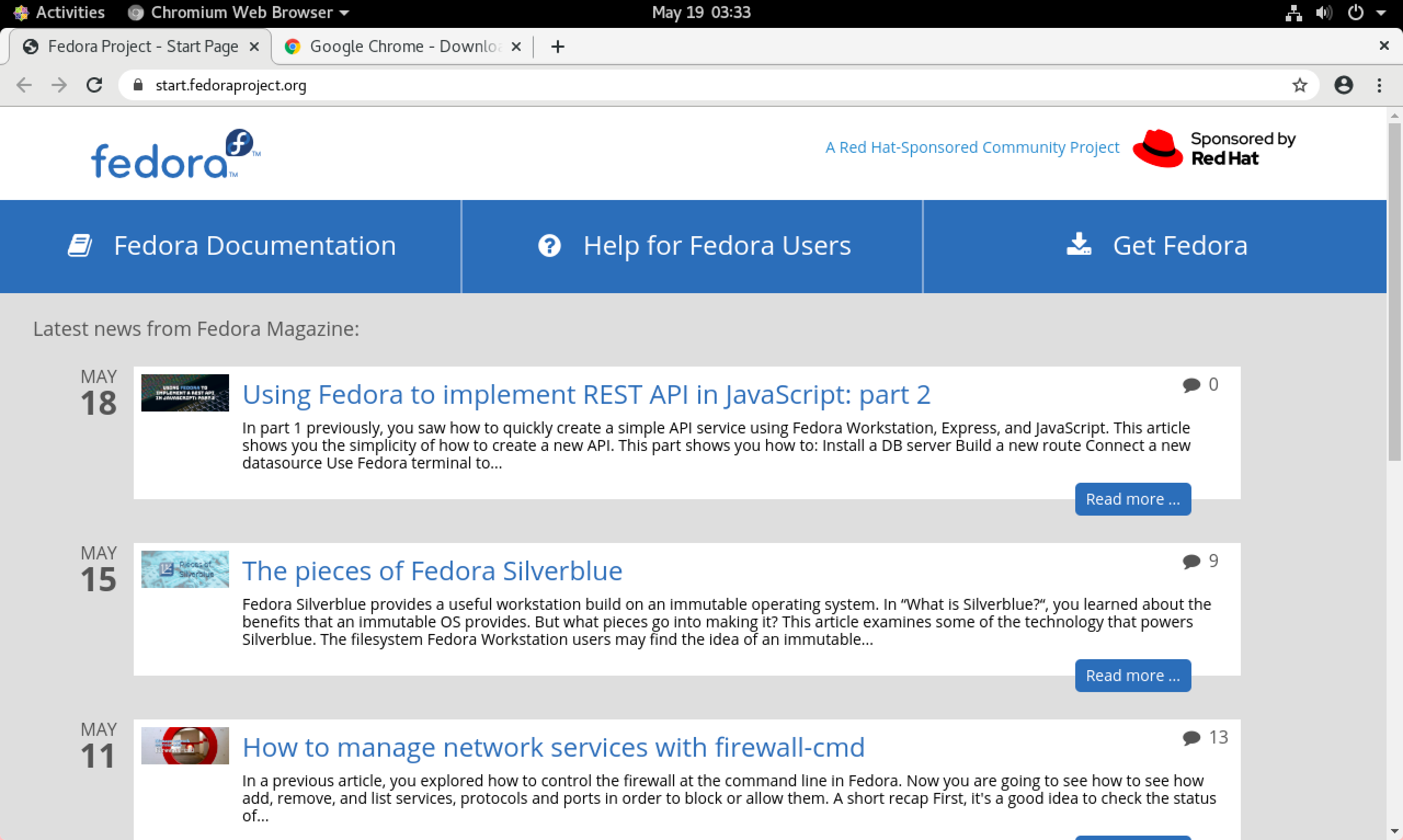Open Fedora Documentation section
This screenshot has height=840, width=1403.
tap(230, 246)
